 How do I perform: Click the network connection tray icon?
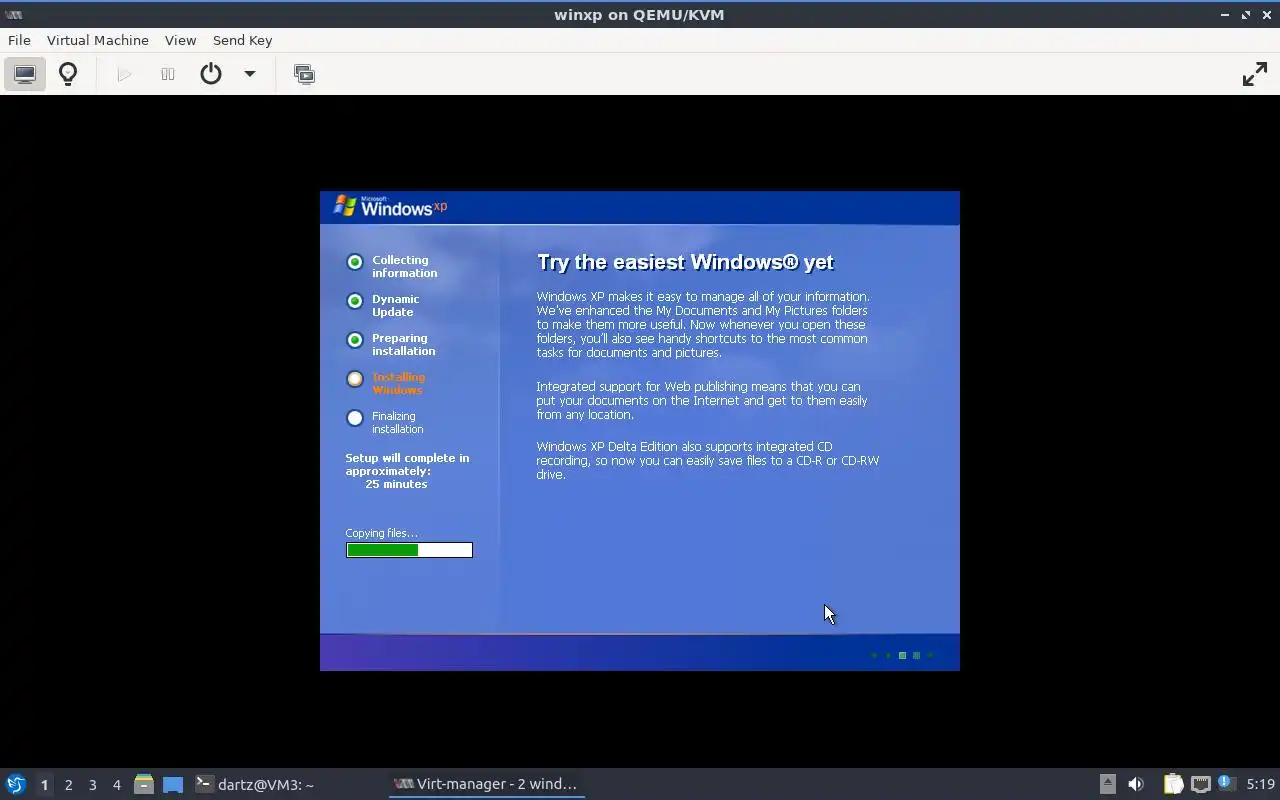click(x=1200, y=784)
